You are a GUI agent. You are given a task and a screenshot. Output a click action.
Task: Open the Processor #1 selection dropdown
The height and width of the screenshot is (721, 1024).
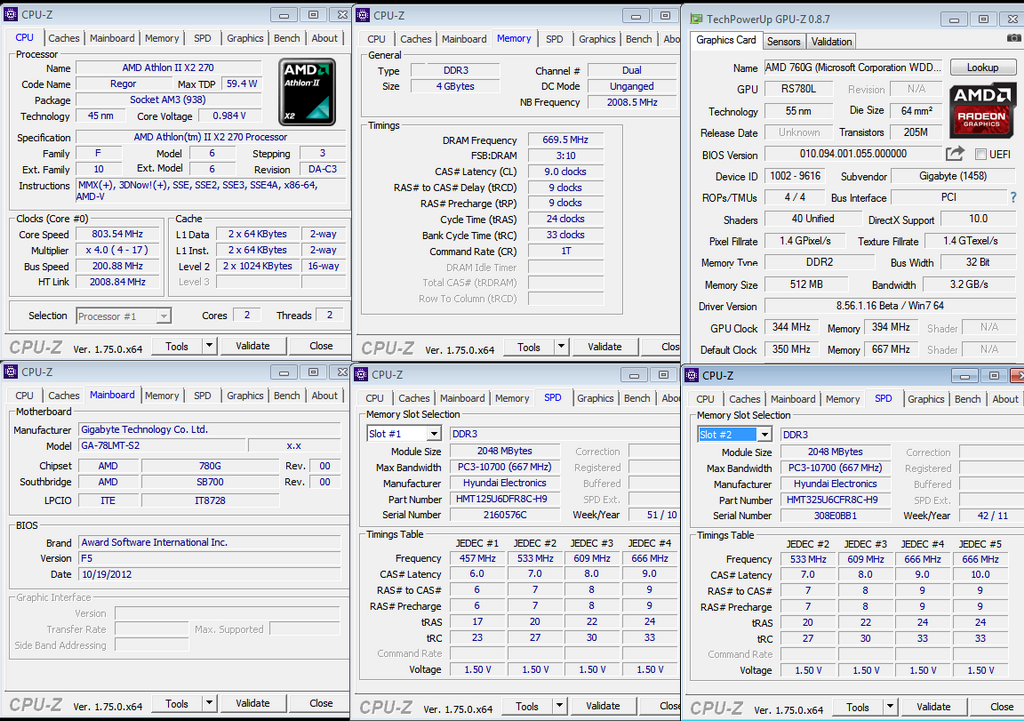click(x=164, y=316)
